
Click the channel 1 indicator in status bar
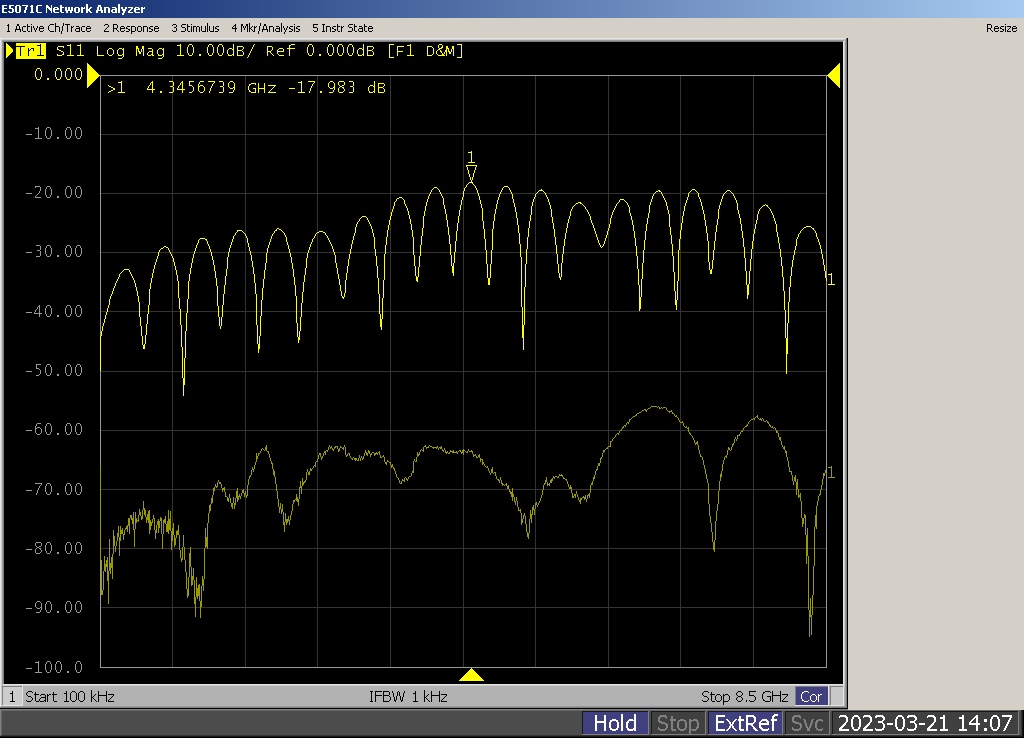12,696
